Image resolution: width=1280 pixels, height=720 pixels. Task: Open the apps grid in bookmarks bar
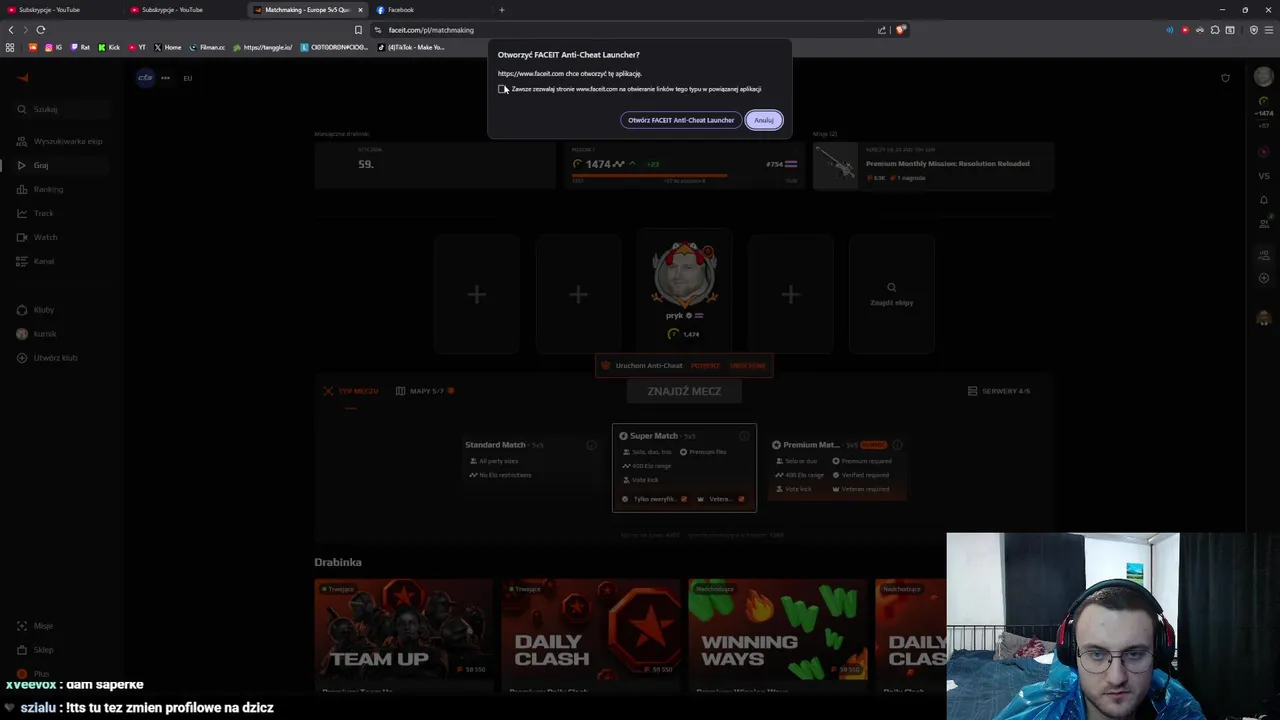point(10,47)
